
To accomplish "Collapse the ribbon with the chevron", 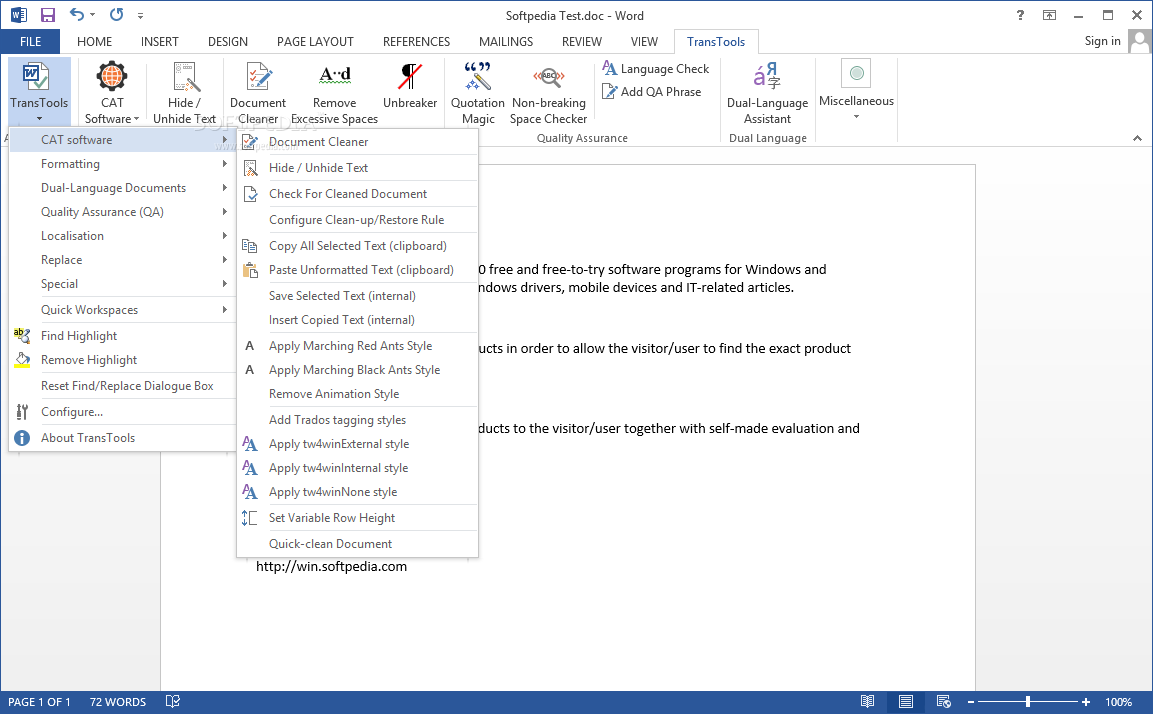I will (1137, 138).
